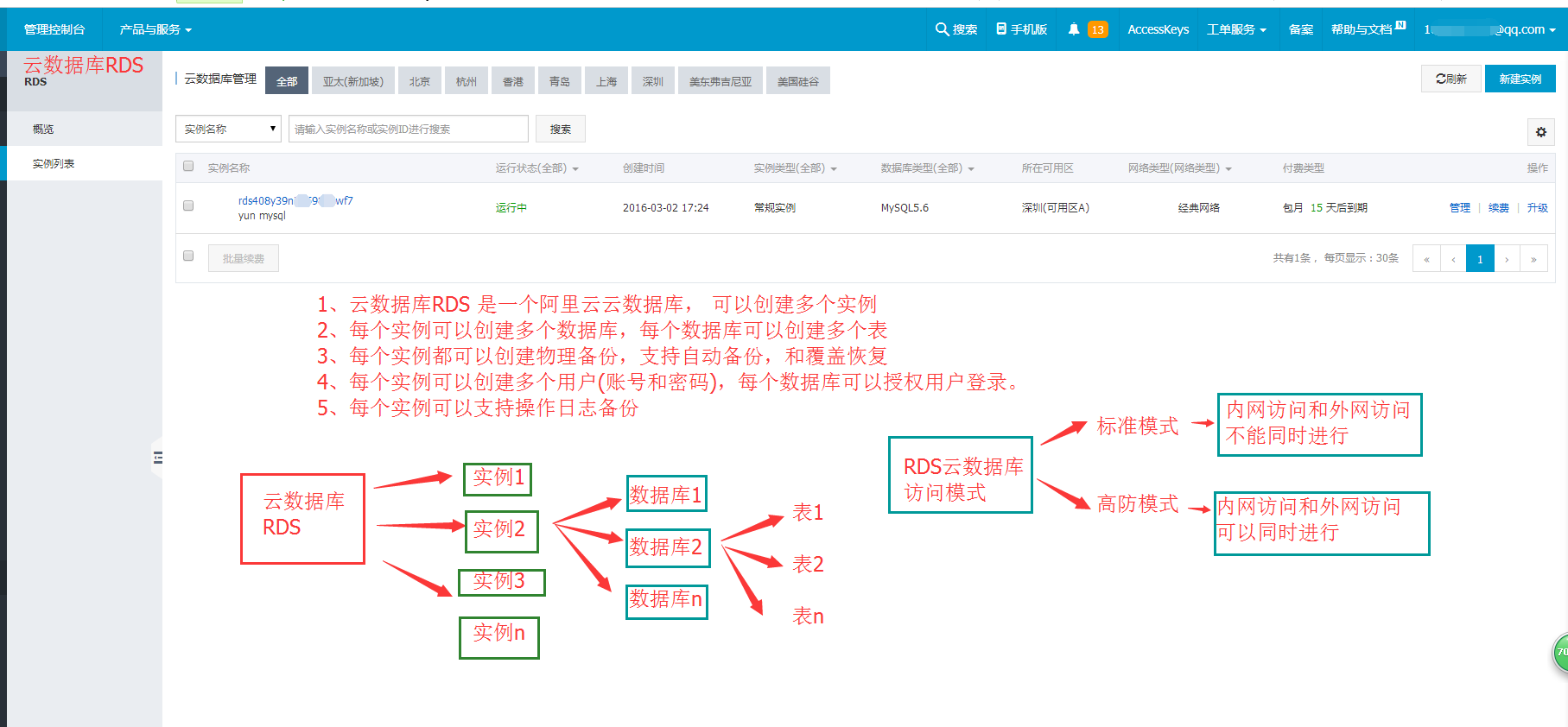
Task: Select the 深圳 region tab
Action: tap(653, 81)
